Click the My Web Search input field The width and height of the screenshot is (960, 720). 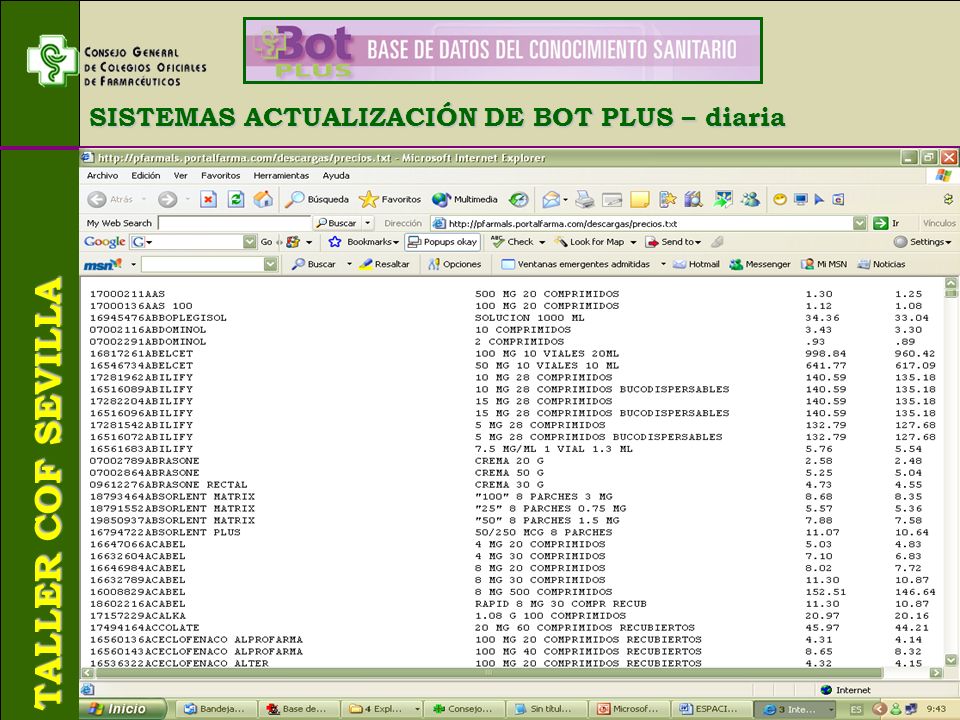(234, 223)
